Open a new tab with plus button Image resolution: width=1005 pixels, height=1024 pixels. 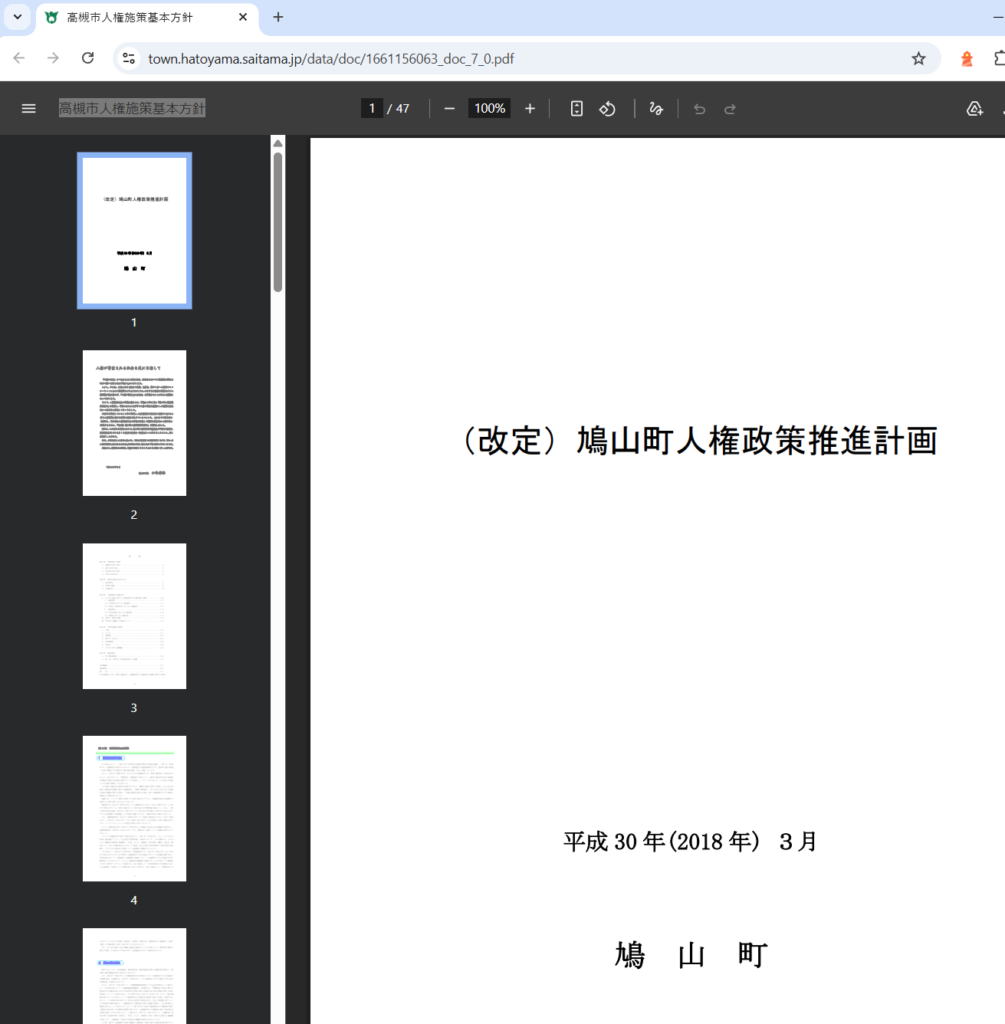pyautogui.click(x=278, y=17)
